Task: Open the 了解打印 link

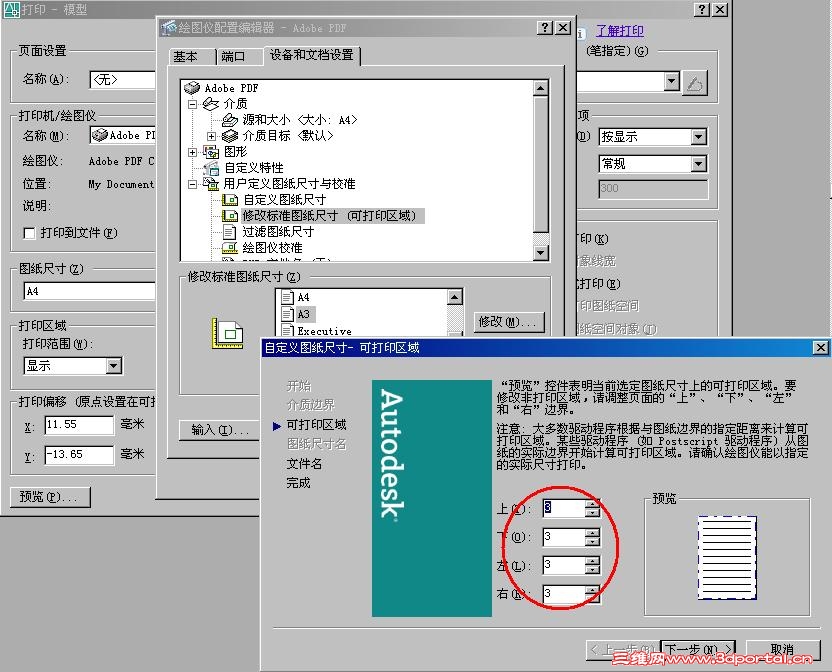Action: click(620, 31)
